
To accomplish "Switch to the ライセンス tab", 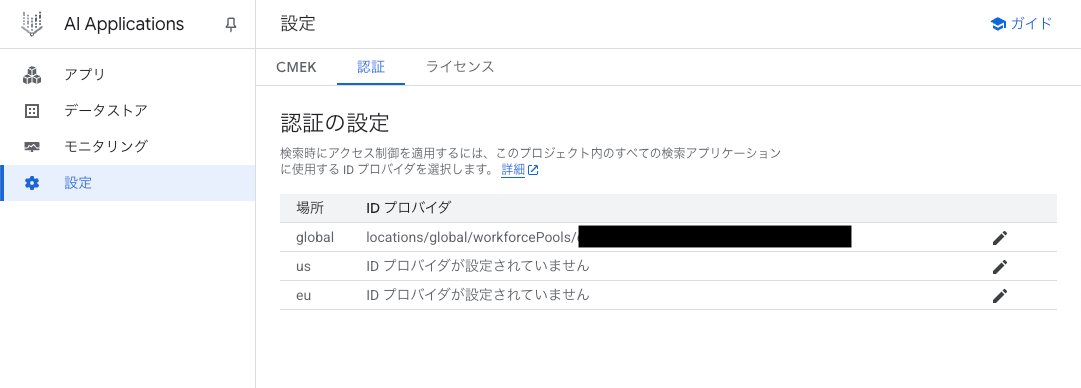I will [x=460, y=68].
